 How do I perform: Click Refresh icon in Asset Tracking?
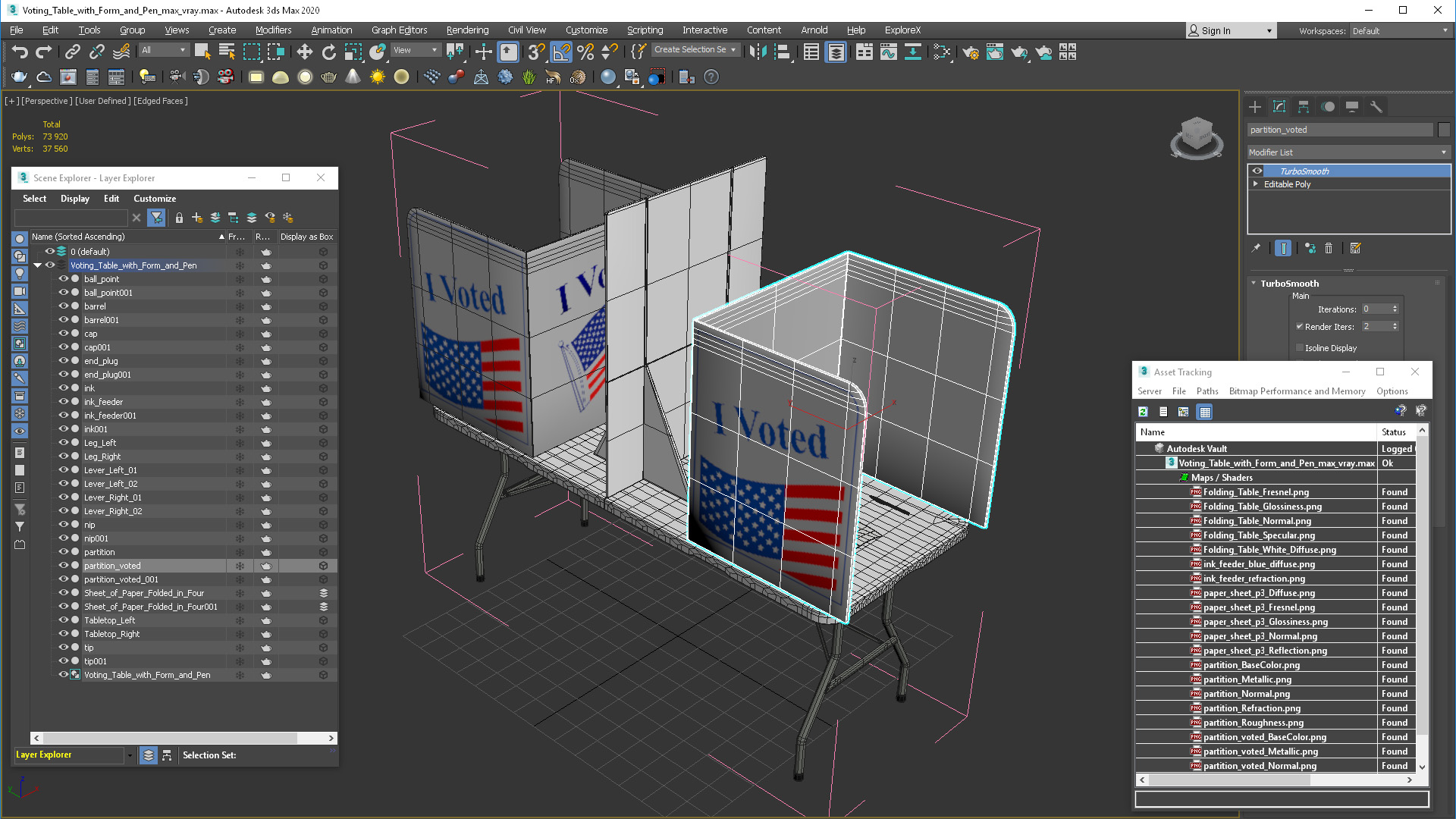point(1143,412)
